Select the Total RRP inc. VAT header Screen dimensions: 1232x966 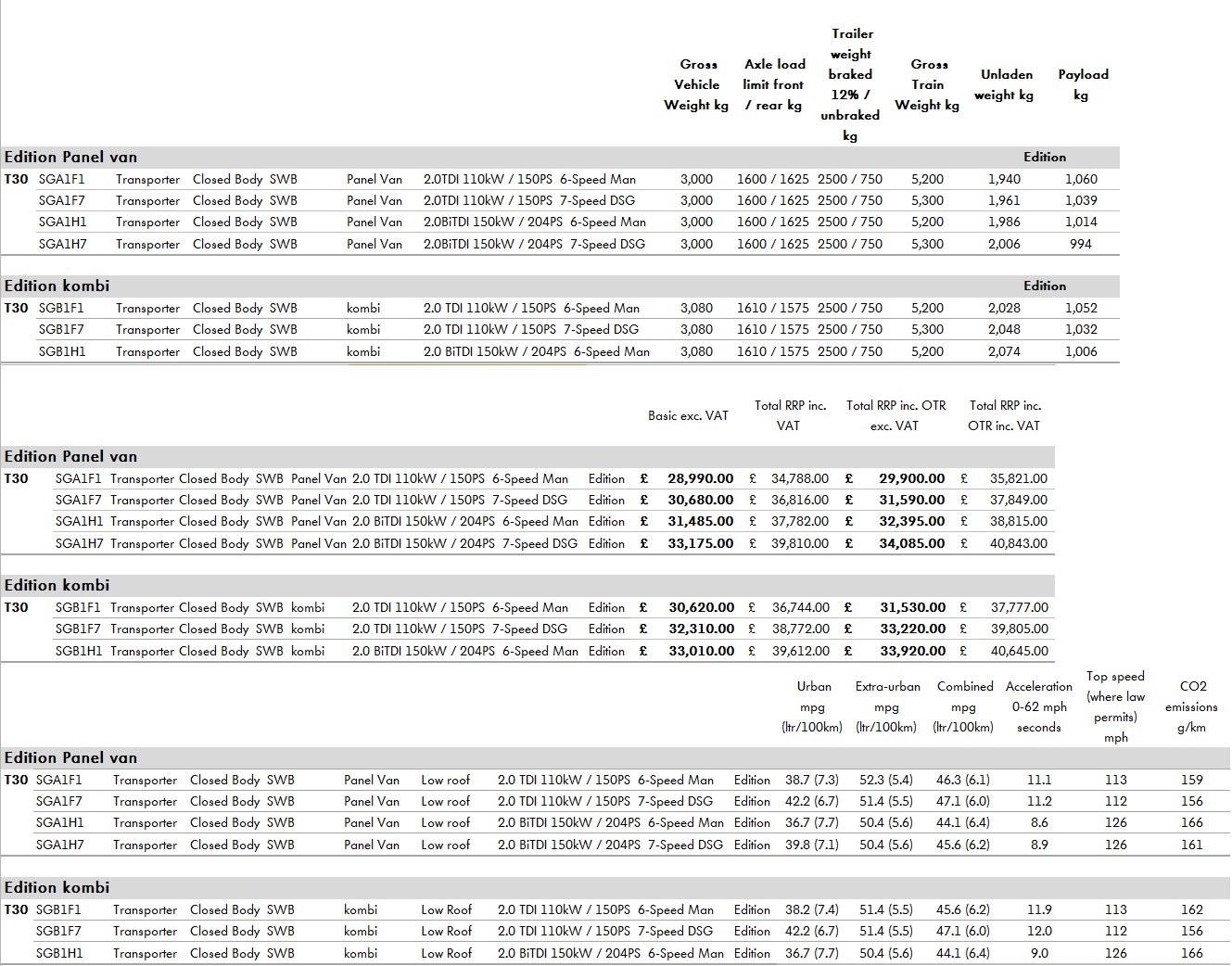pos(790,415)
